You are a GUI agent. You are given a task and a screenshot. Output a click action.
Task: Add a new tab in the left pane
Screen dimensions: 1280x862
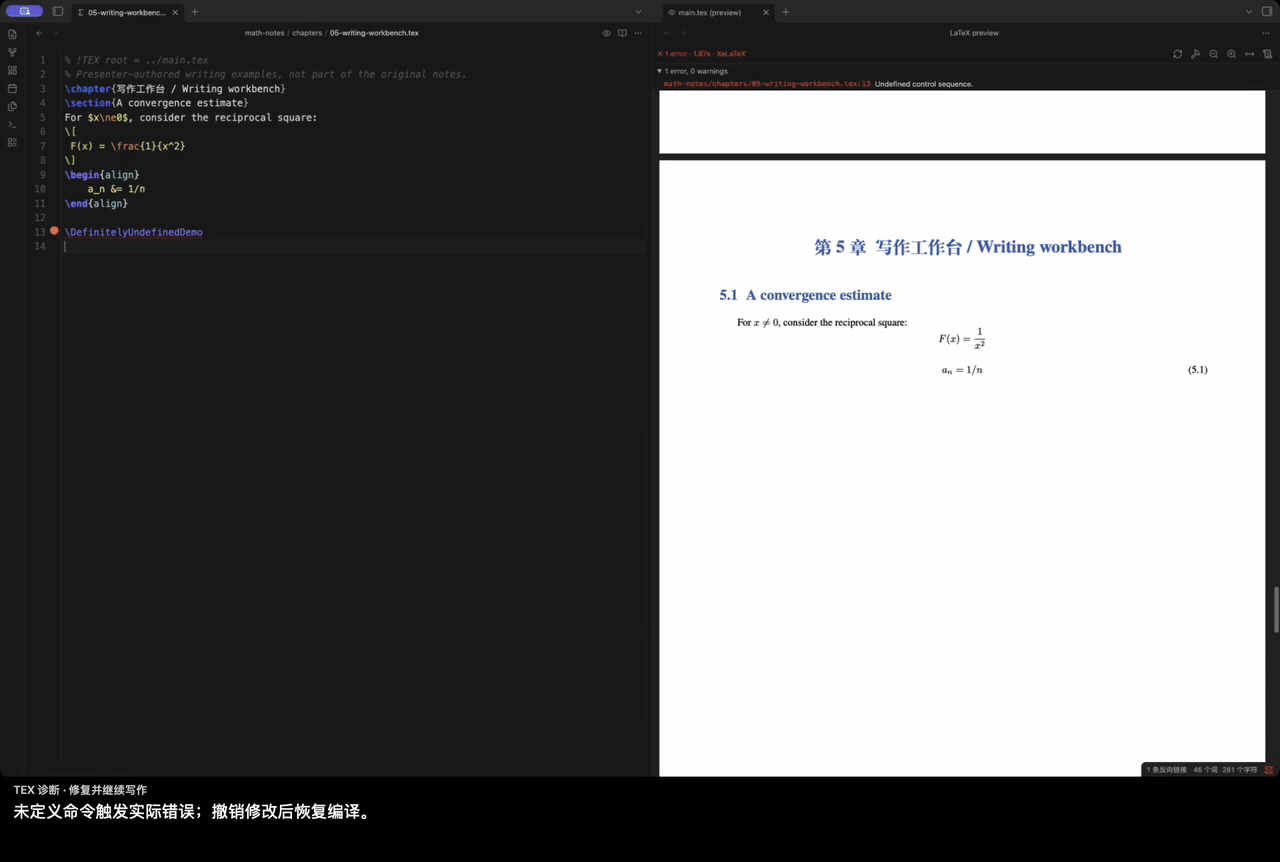(195, 12)
